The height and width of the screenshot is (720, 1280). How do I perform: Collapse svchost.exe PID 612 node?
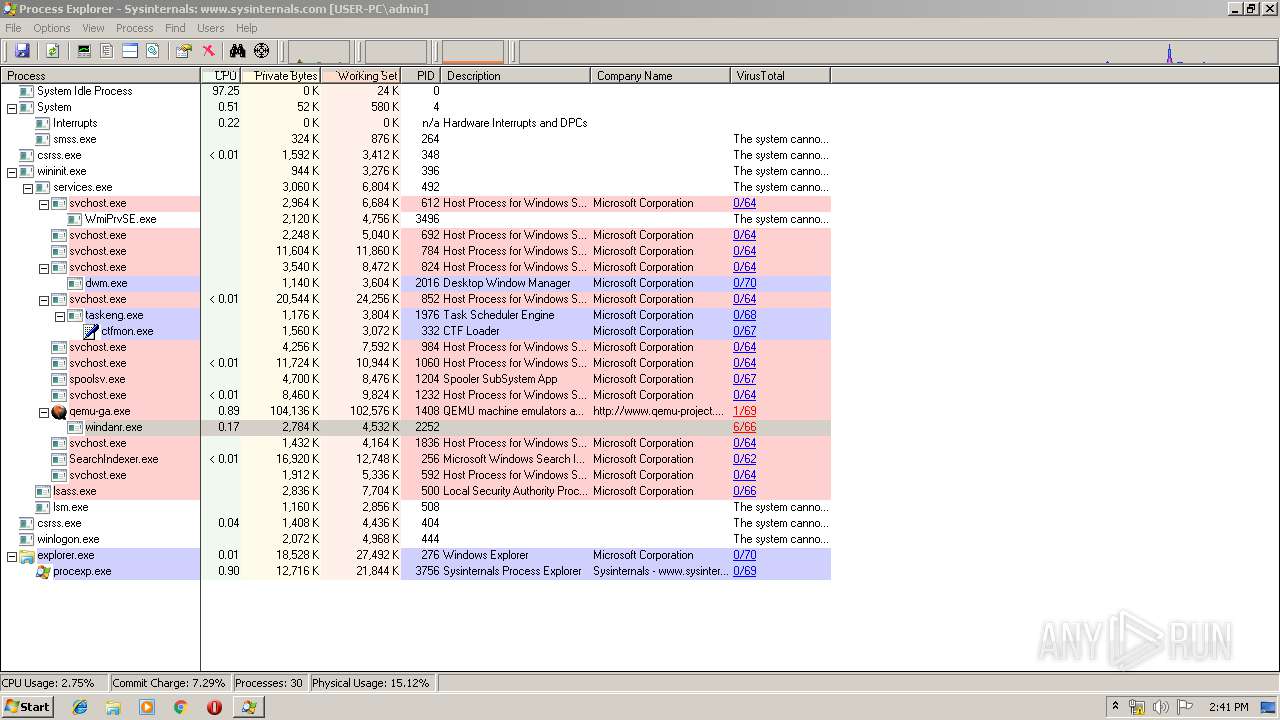tap(44, 203)
